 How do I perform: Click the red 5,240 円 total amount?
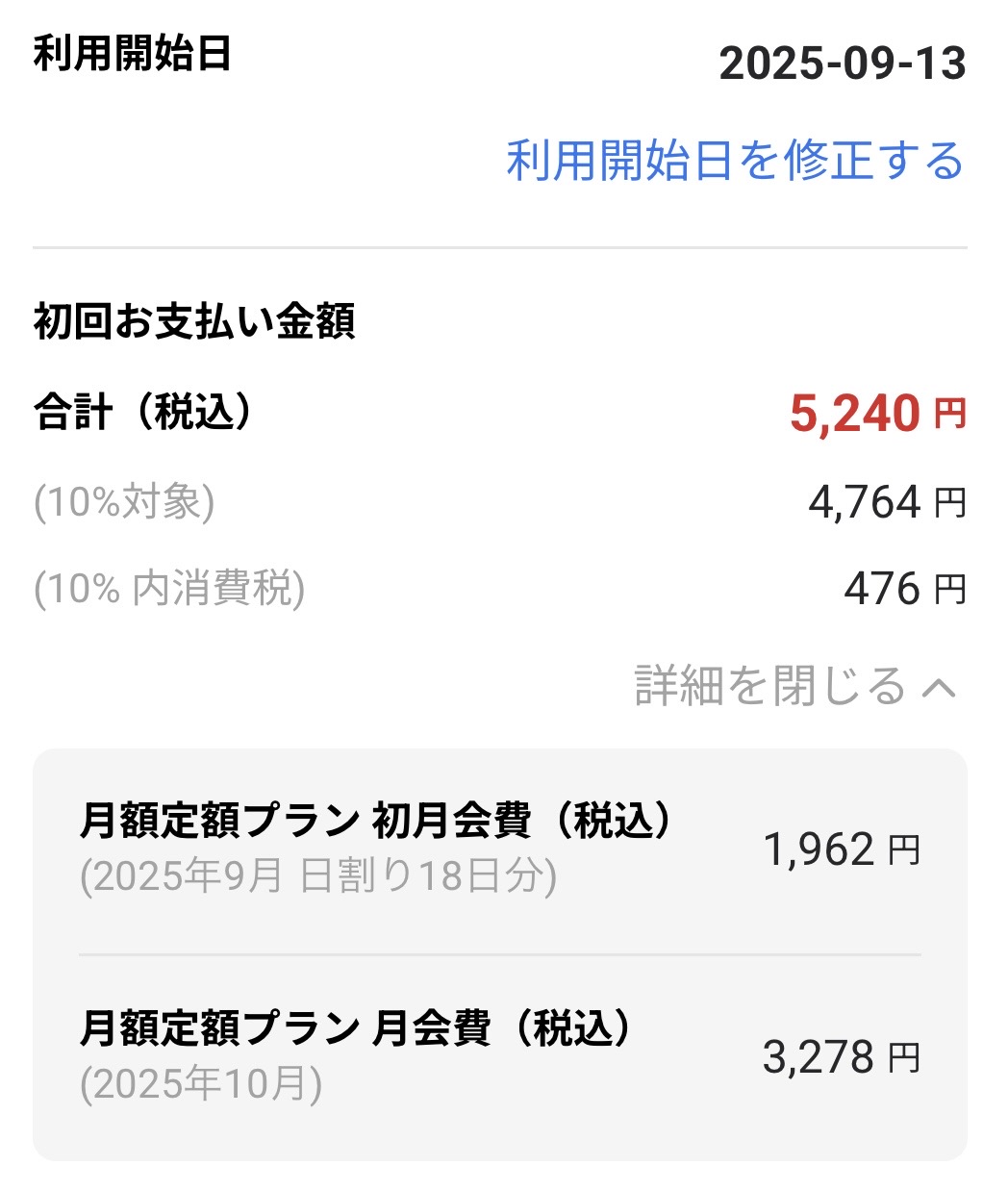point(876,414)
